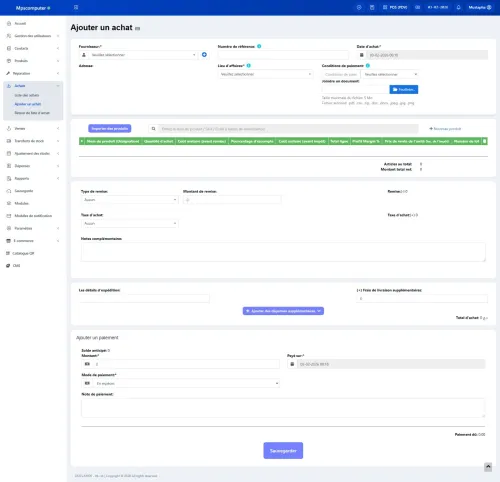Image resolution: width=500 pixels, height=482 pixels.
Task: Focus the Conditions de paiement number field
Action: click(341, 74)
